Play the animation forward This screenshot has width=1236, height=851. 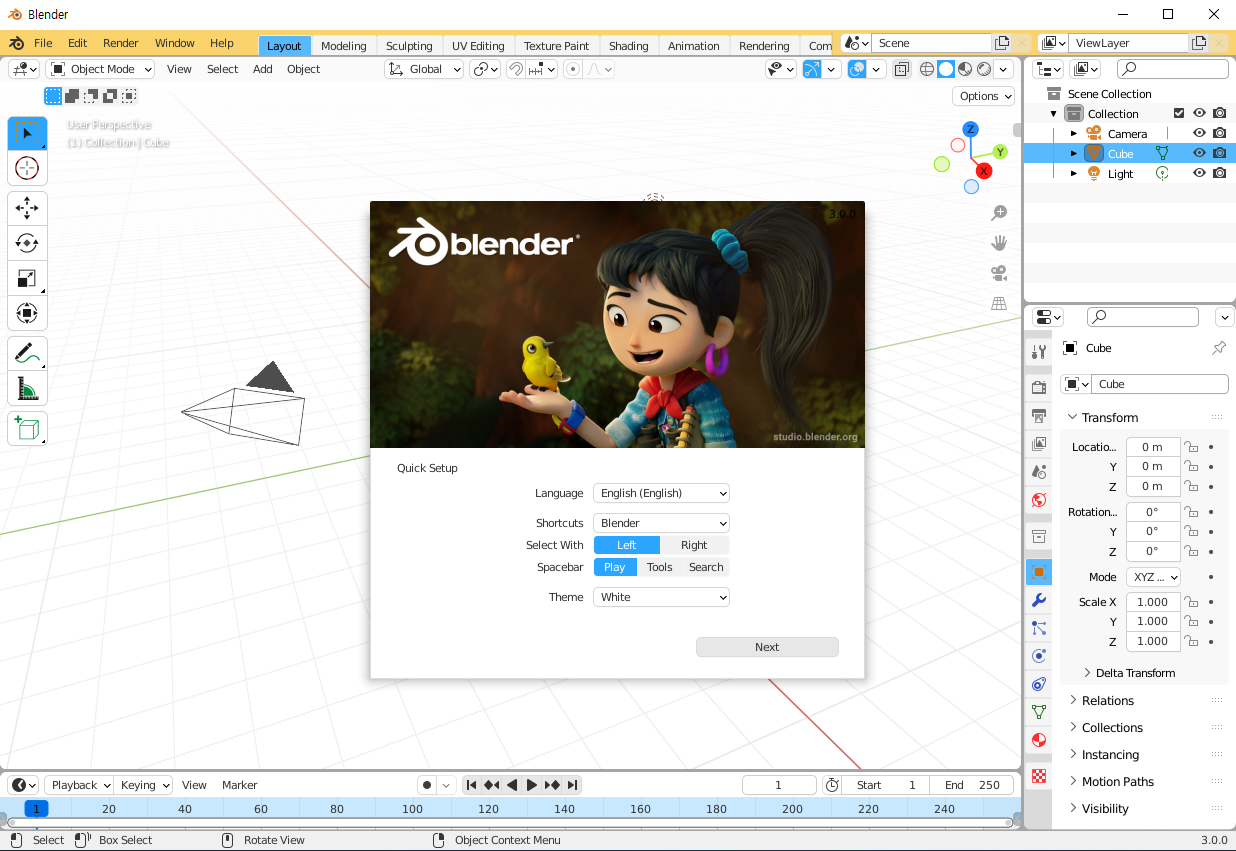[532, 785]
